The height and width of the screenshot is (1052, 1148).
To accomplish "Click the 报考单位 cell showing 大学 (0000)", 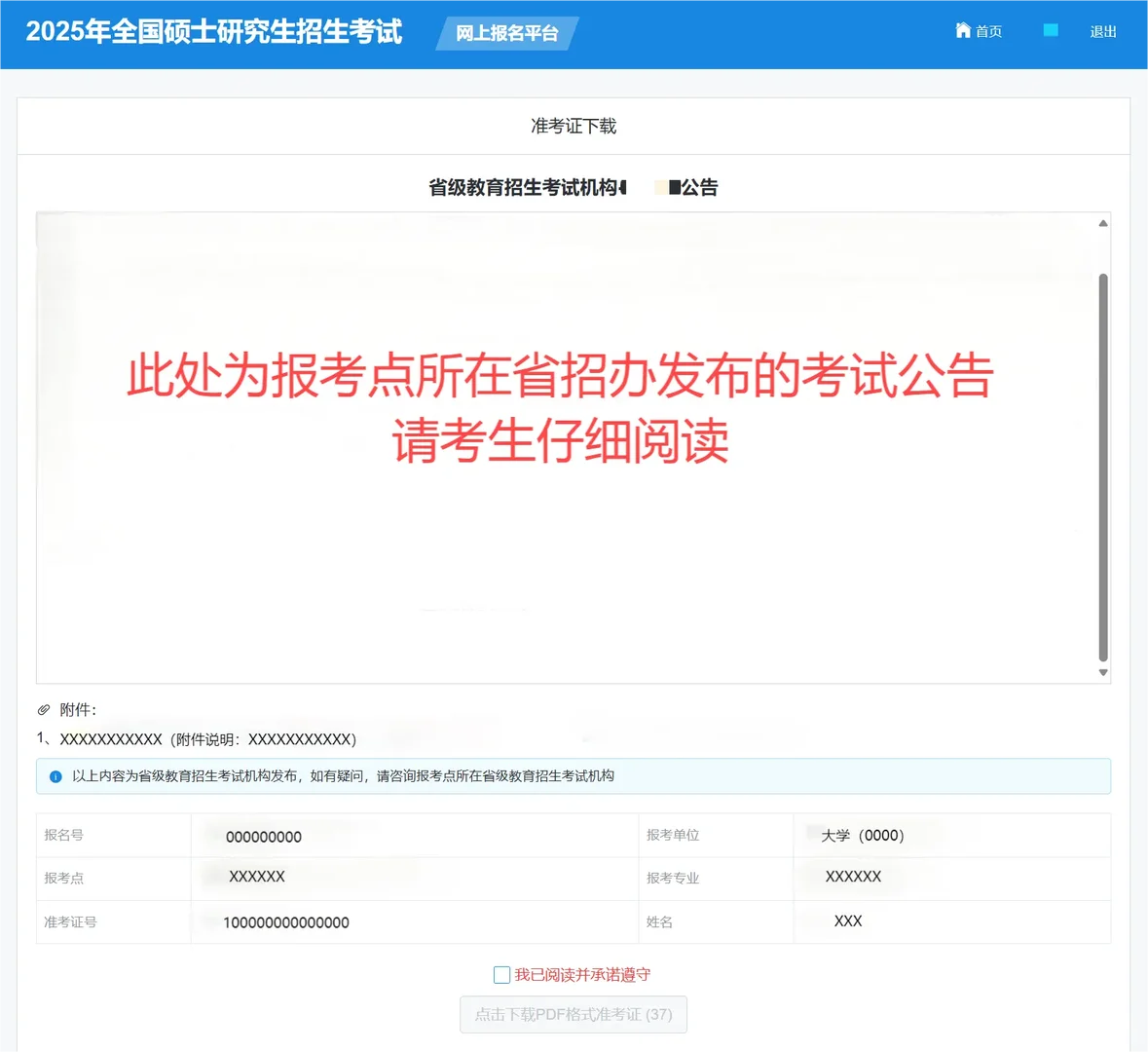I will [x=869, y=835].
